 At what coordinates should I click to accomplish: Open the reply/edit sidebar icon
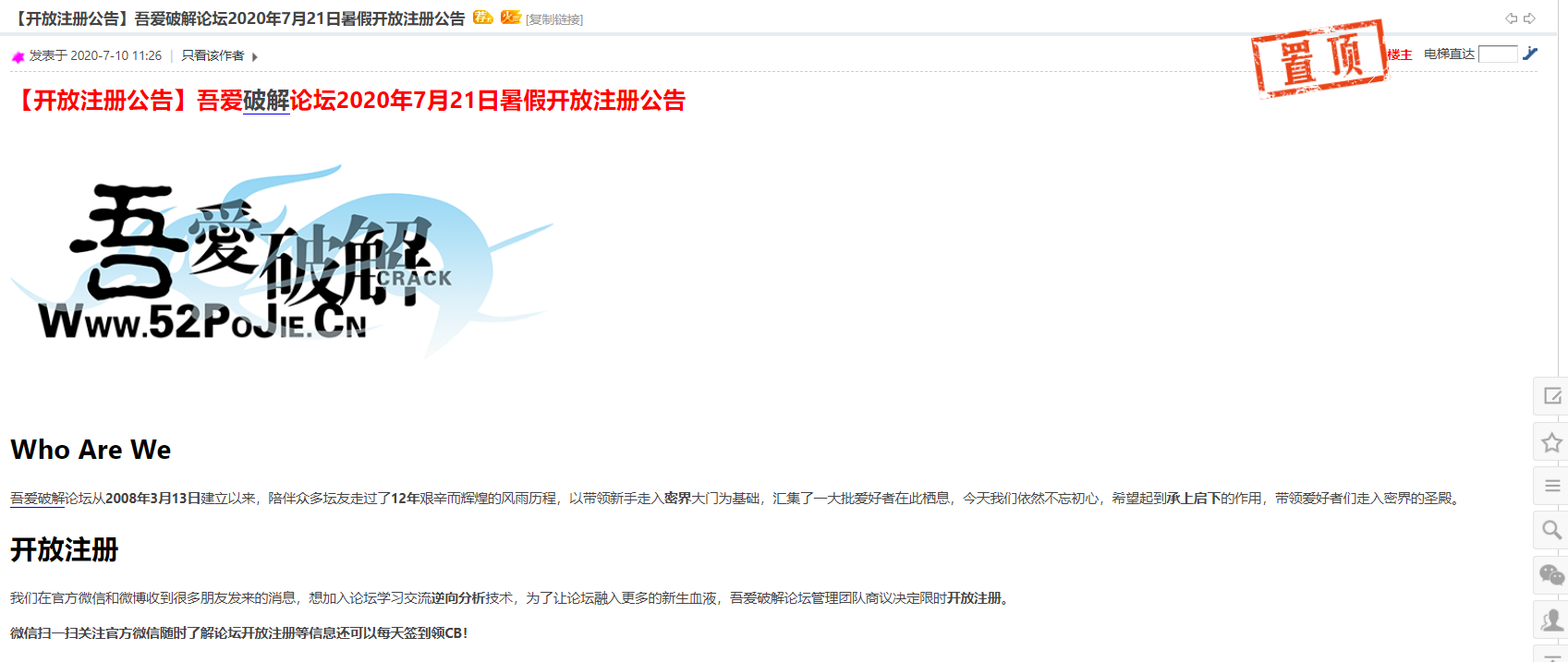click(1552, 396)
